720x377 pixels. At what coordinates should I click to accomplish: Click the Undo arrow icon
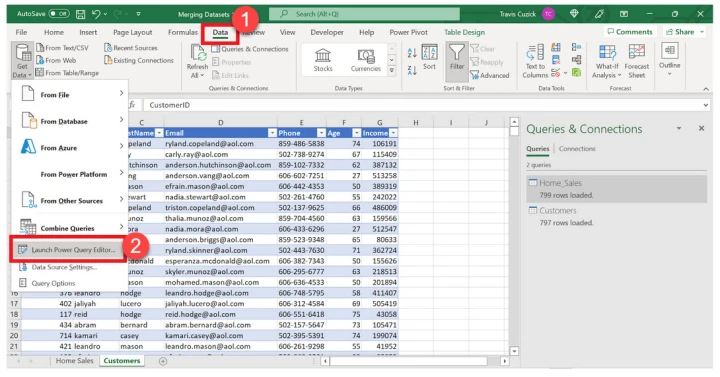[96, 14]
